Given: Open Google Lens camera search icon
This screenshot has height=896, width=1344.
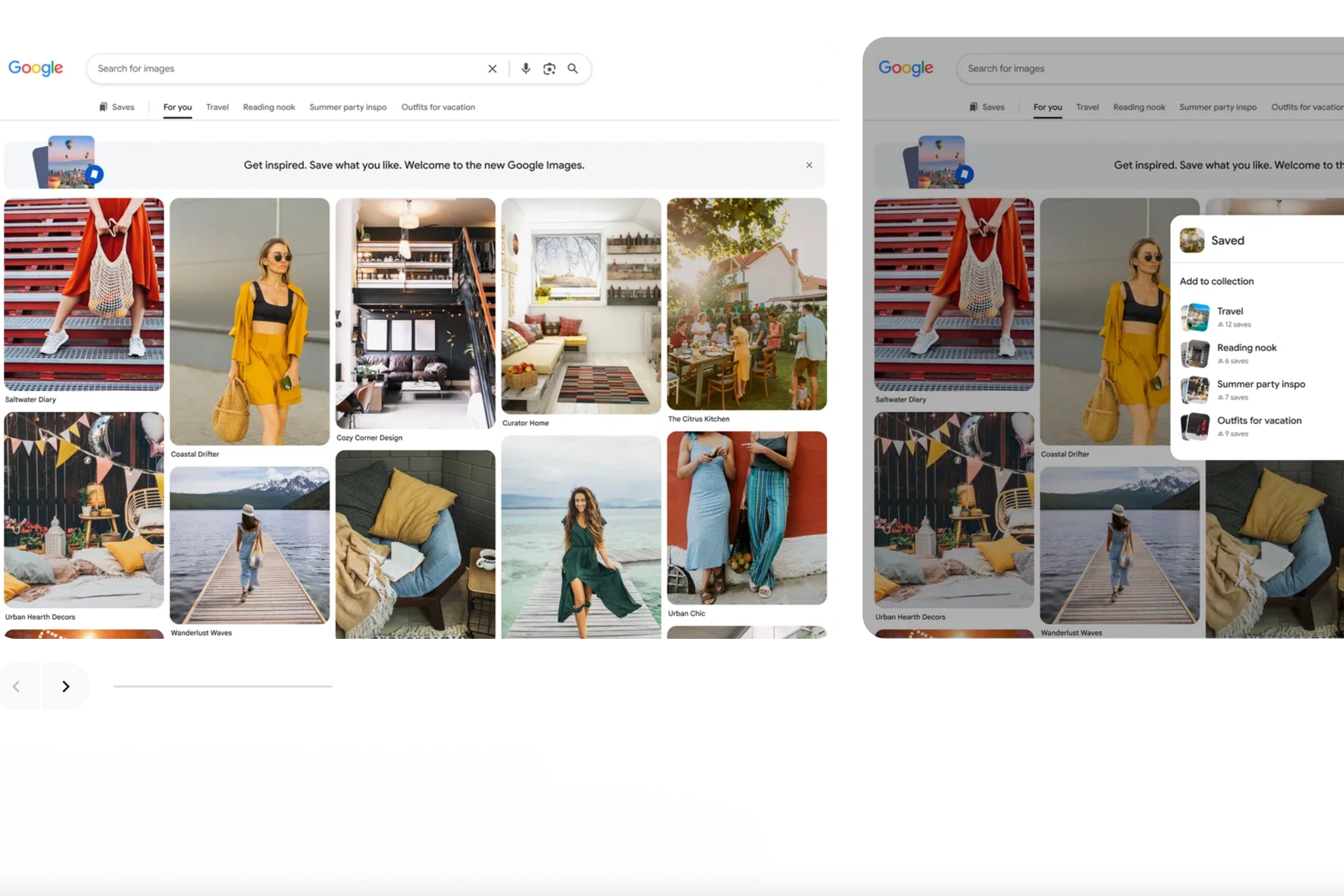Looking at the screenshot, I should [x=549, y=69].
